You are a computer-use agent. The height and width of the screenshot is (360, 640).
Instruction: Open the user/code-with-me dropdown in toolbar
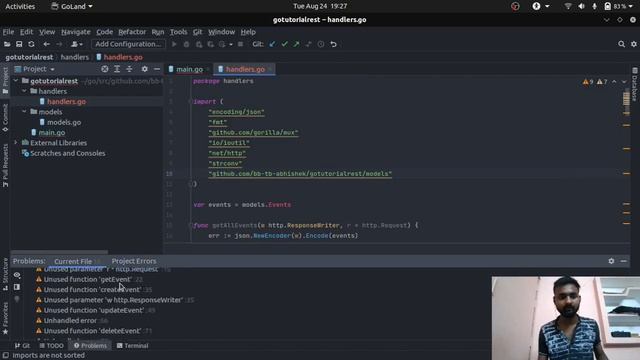pos(77,44)
